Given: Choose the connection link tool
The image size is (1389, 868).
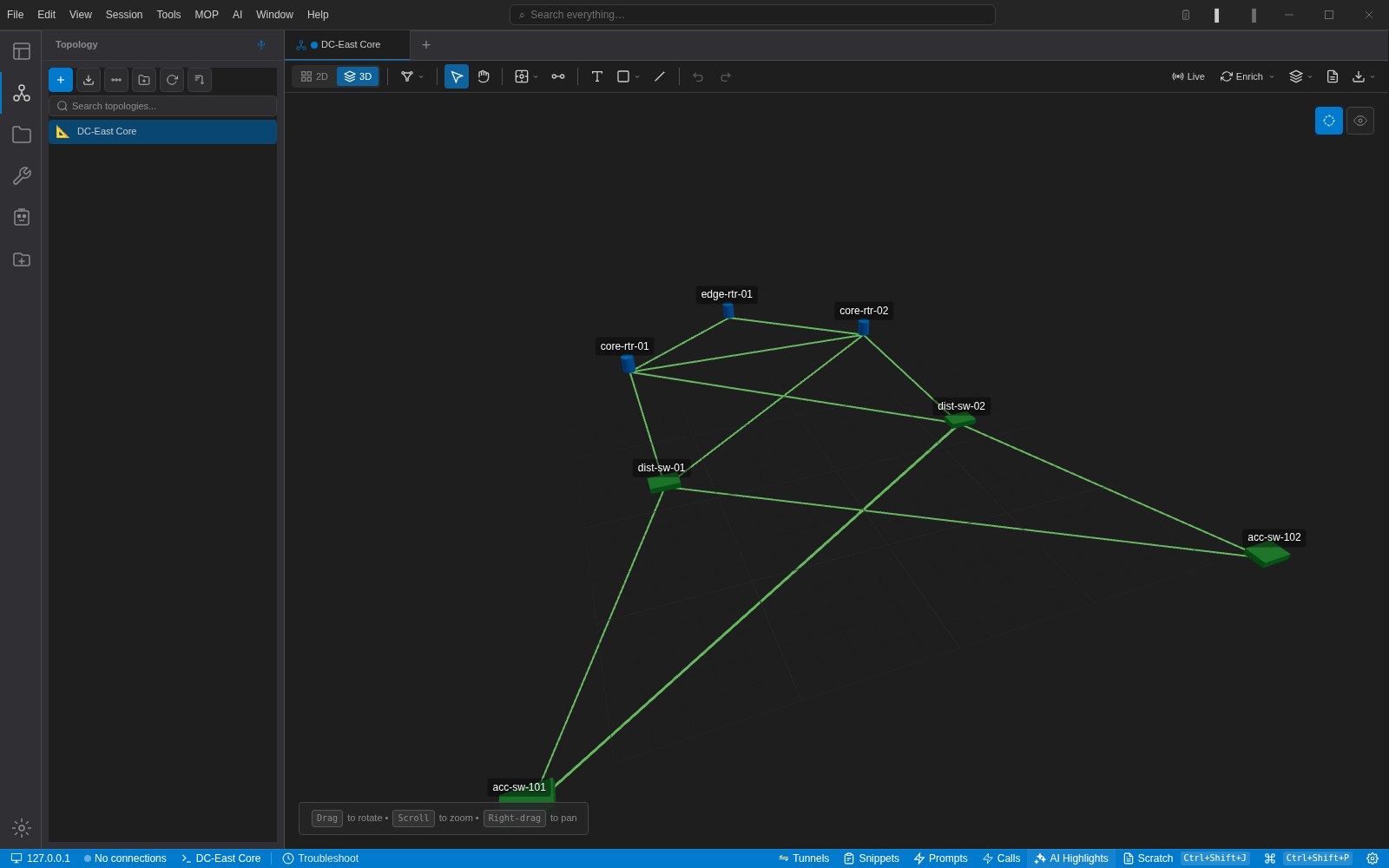Looking at the screenshot, I should click(558, 76).
